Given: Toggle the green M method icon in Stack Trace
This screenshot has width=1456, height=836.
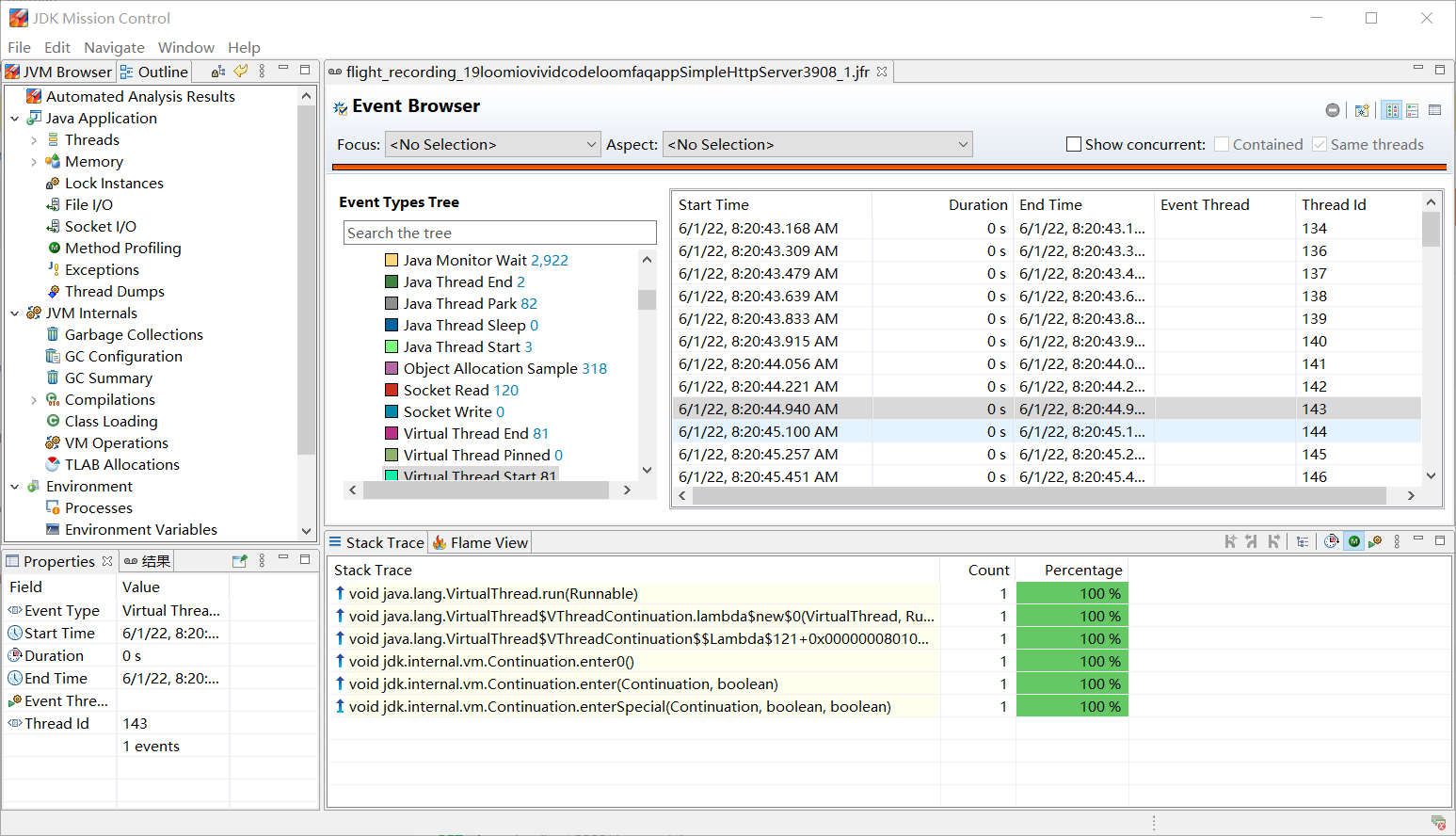Looking at the screenshot, I should [x=1353, y=541].
